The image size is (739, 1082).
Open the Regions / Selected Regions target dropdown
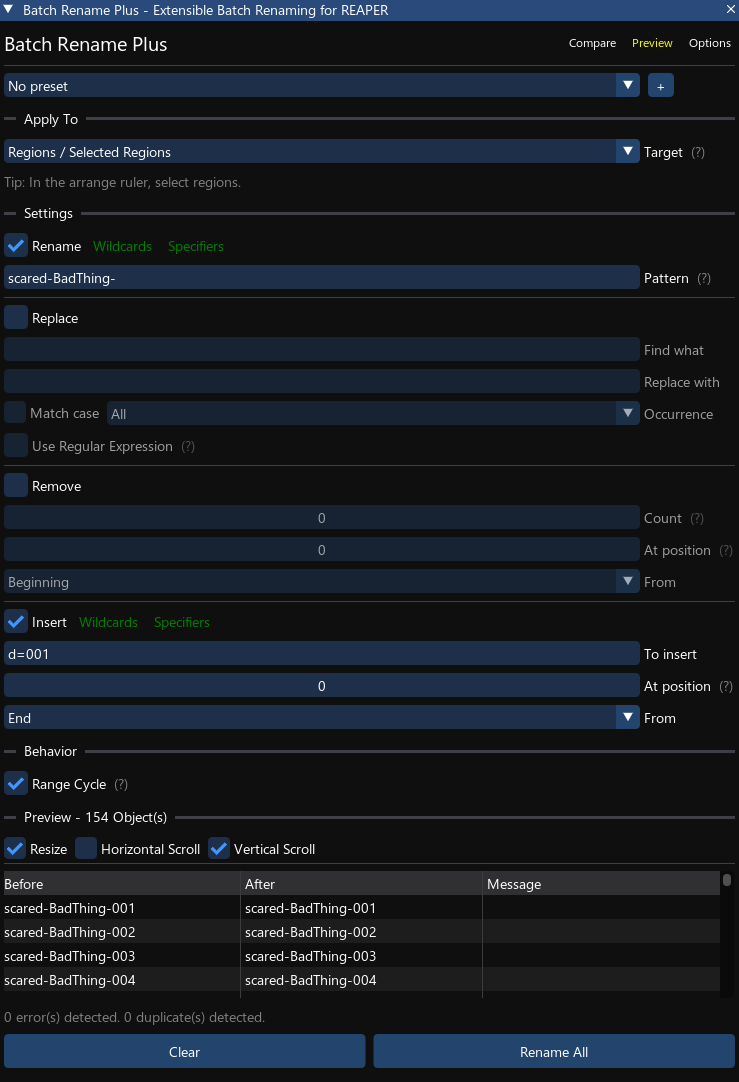coord(322,153)
